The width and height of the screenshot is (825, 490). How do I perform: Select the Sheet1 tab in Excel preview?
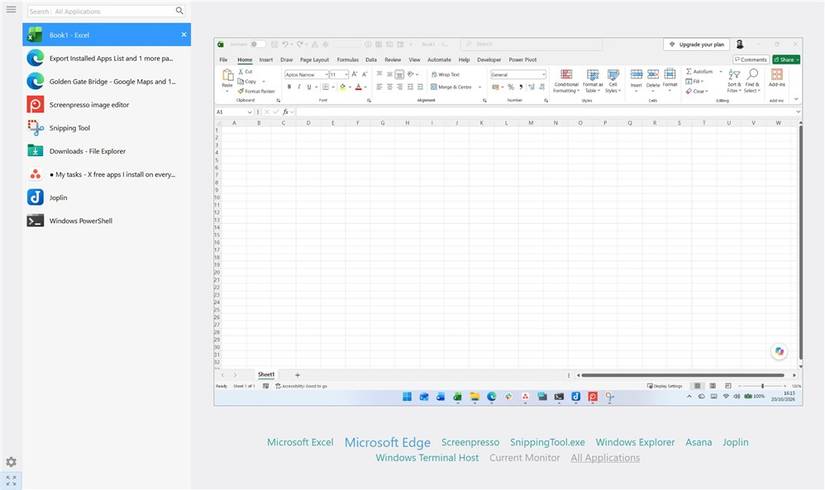266,374
